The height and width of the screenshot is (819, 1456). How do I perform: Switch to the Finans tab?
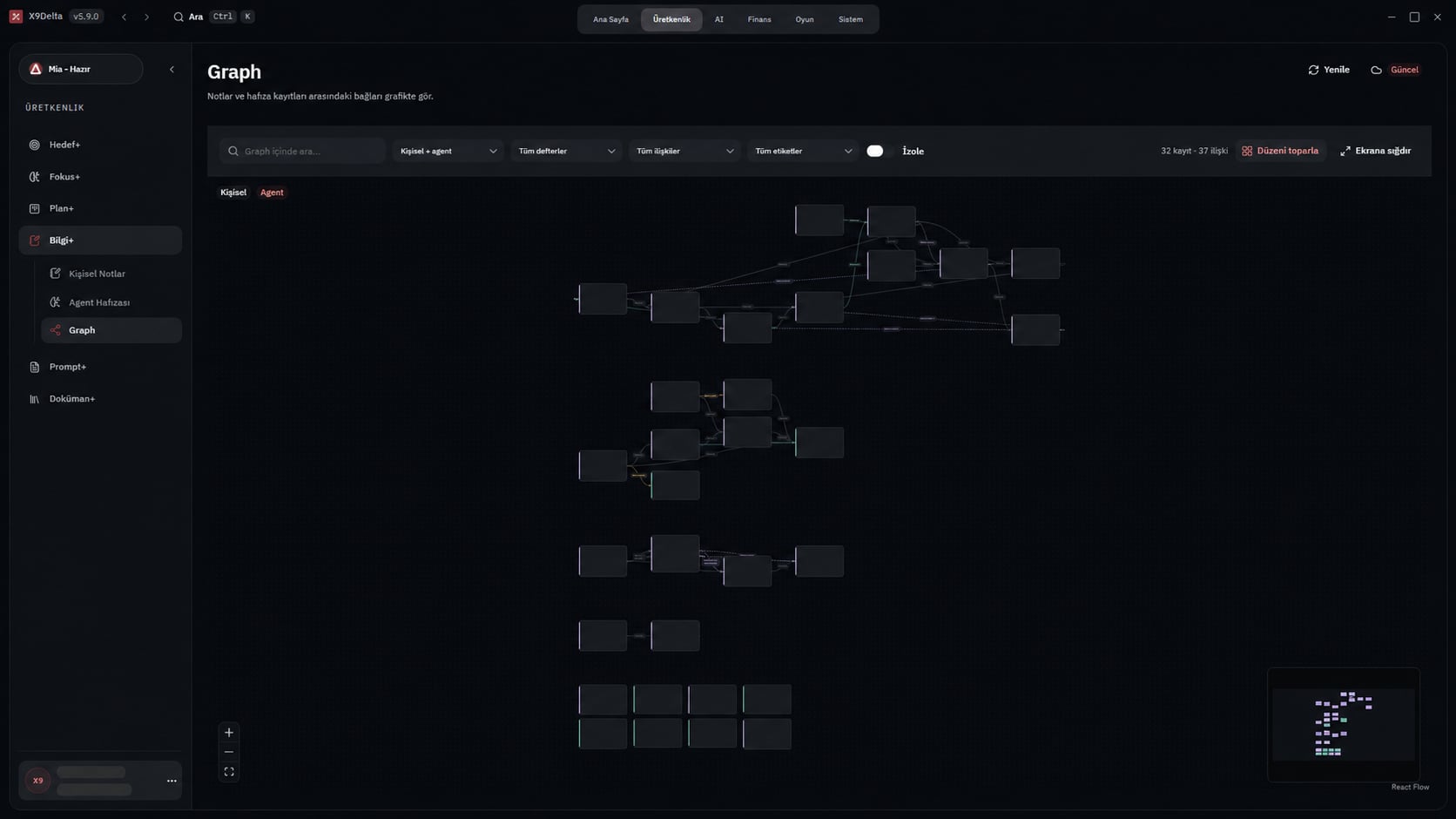pyautogui.click(x=759, y=19)
